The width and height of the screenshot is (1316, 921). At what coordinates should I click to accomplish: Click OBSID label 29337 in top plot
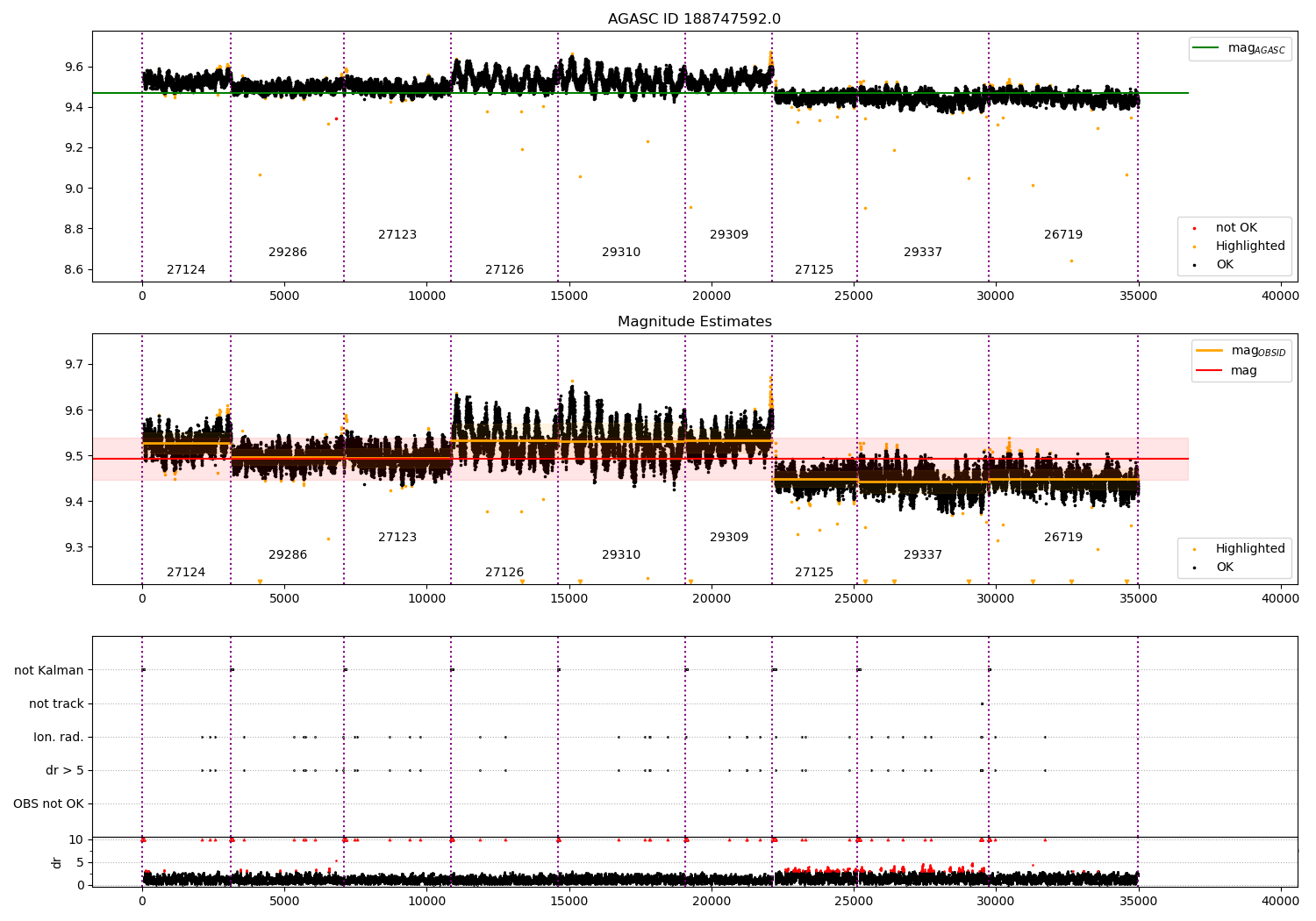click(923, 253)
